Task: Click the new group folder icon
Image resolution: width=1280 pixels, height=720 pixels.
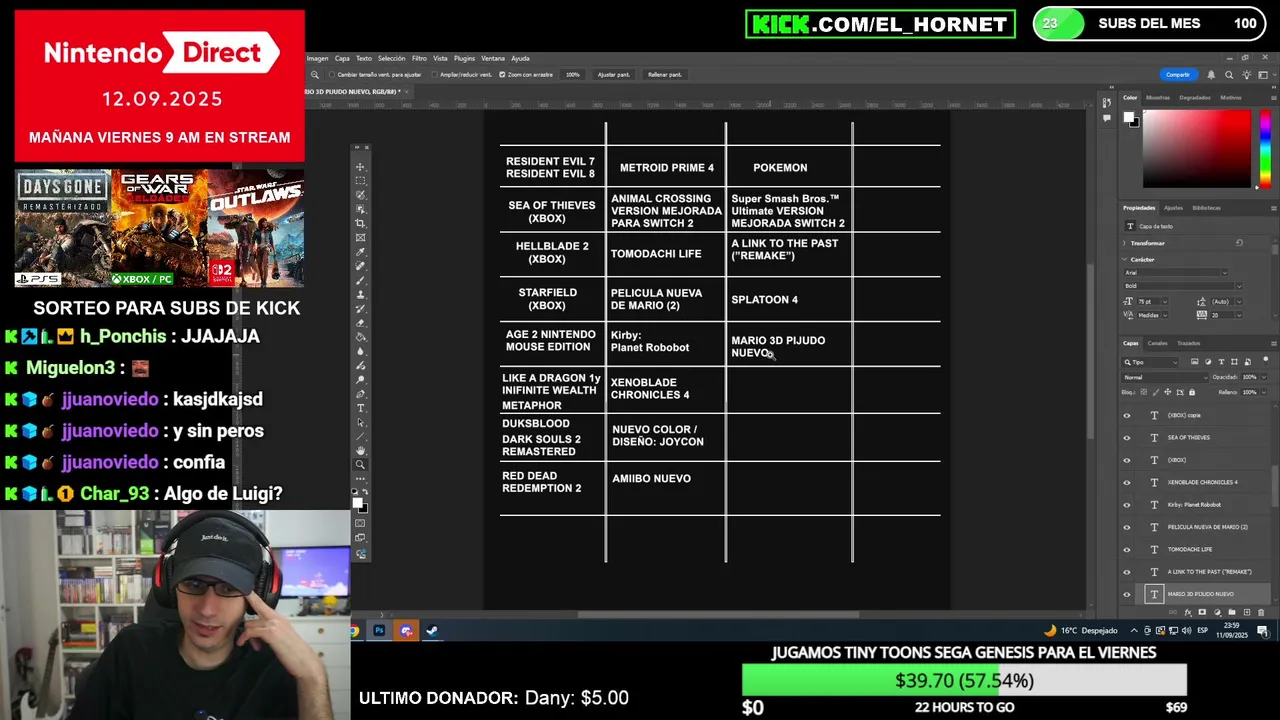Action: (x=1232, y=612)
